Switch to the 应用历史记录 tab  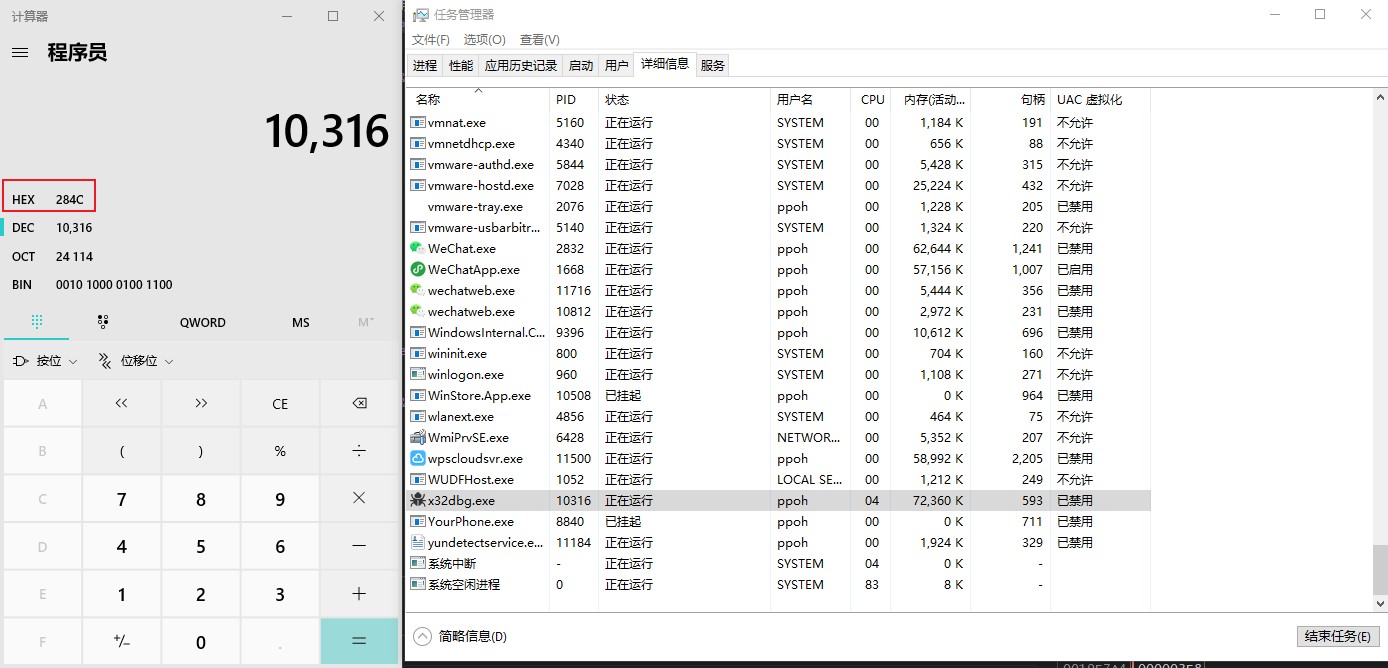pos(521,66)
